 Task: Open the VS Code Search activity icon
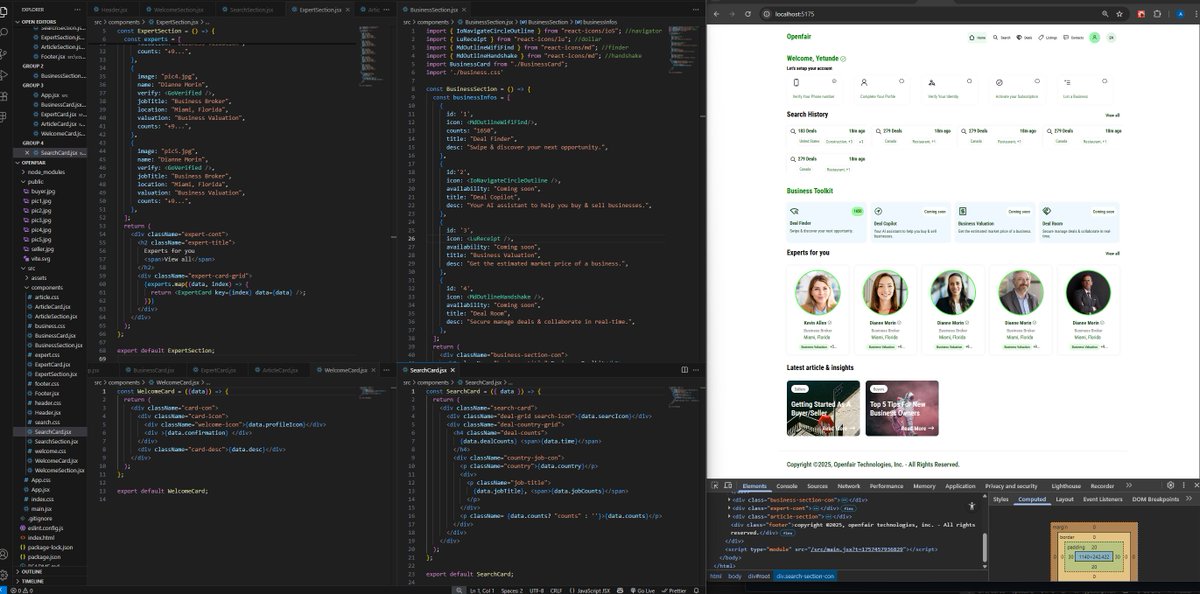pos(4,32)
